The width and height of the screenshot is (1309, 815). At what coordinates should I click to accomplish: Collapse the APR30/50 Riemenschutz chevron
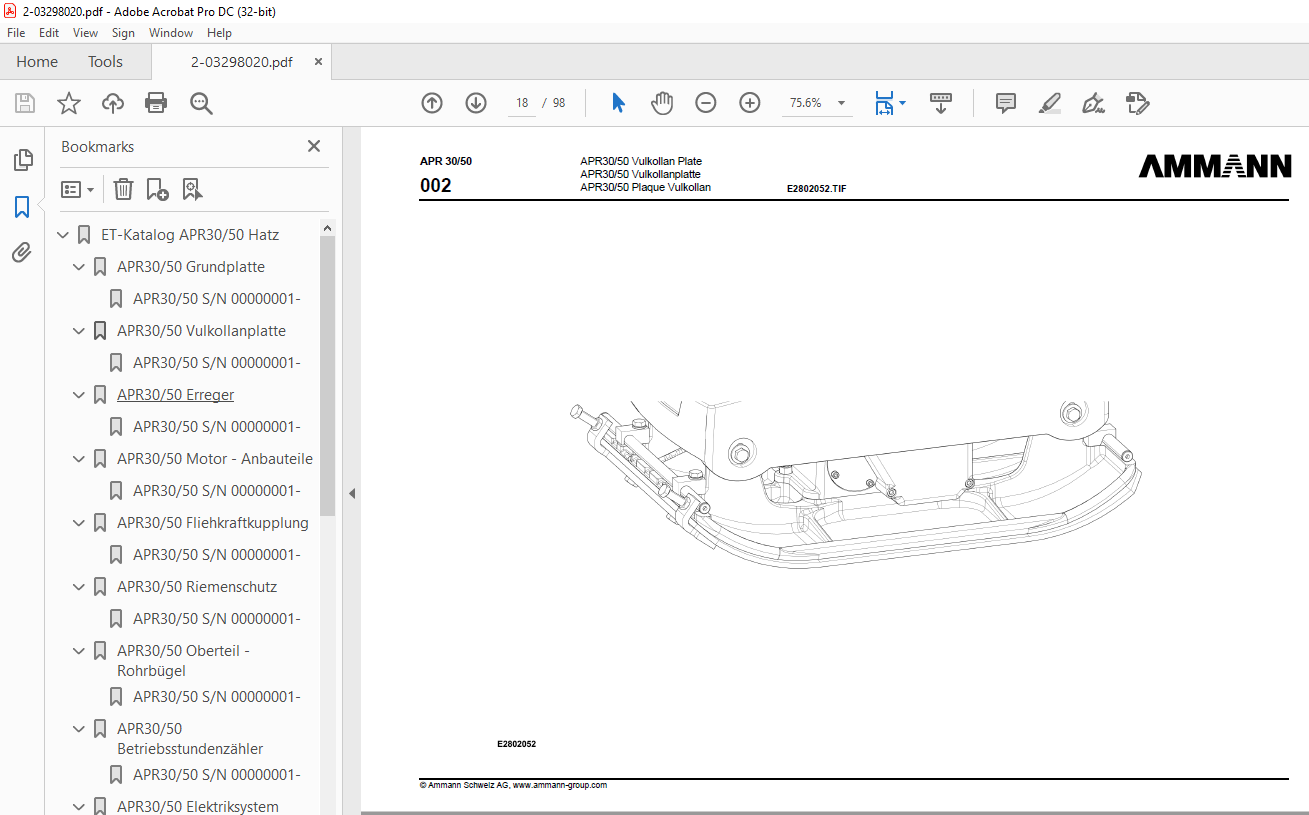point(79,587)
